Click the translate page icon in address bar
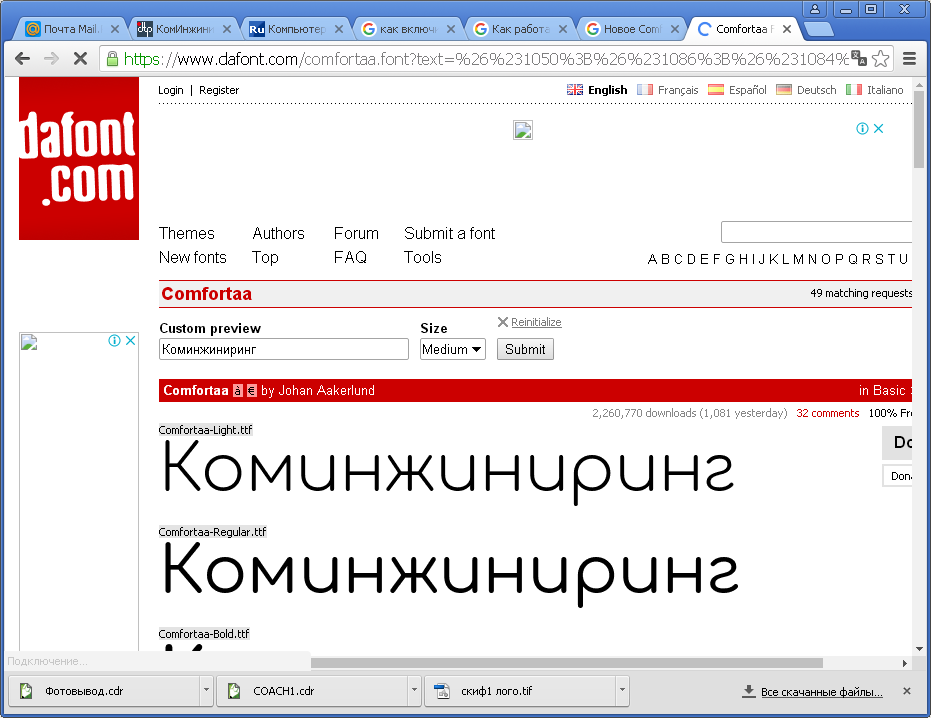The image size is (931, 718). [x=859, y=58]
